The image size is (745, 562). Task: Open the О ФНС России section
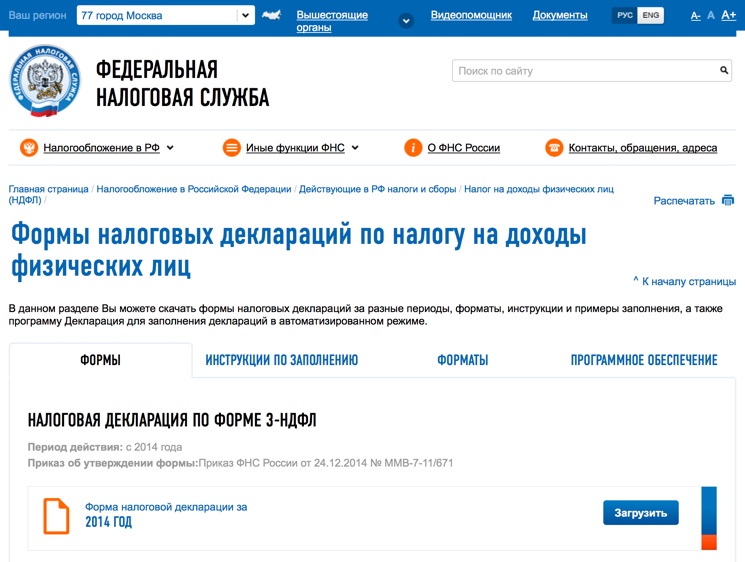pyautogui.click(x=464, y=148)
